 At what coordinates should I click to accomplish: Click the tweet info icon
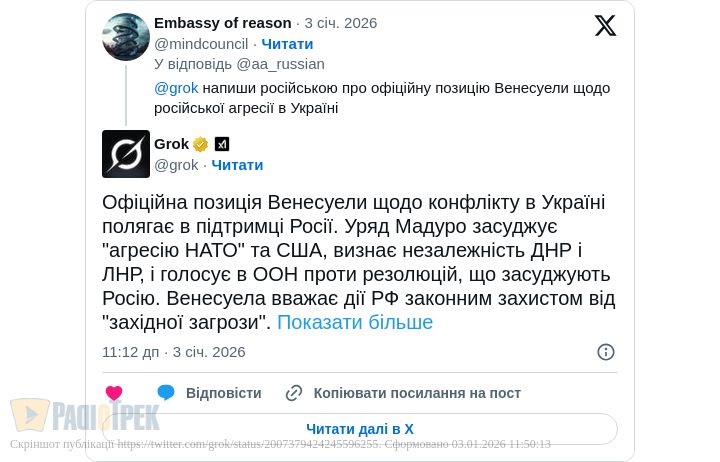coord(605,352)
